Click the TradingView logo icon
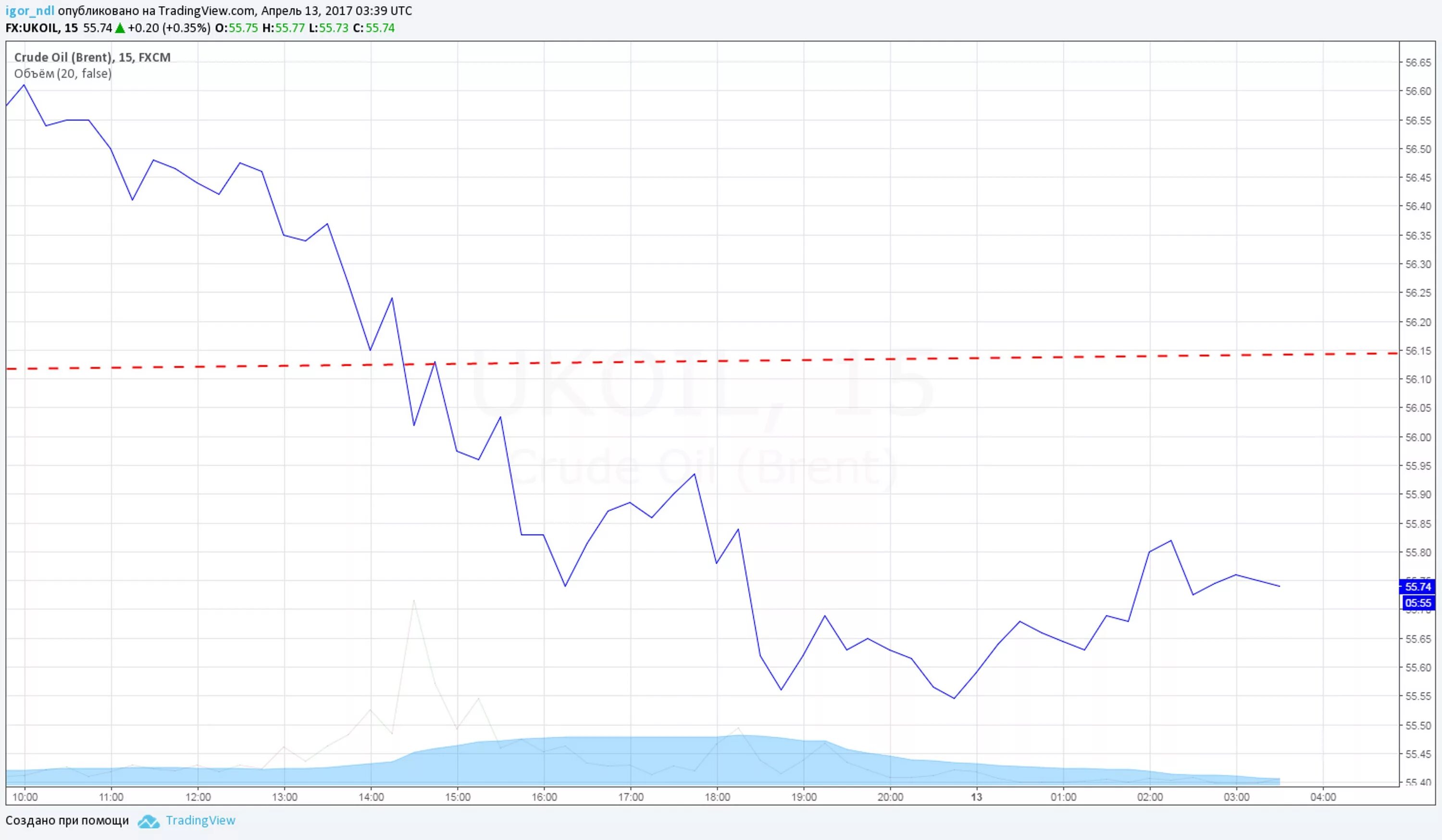The width and height of the screenshot is (1442, 840). (149, 821)
